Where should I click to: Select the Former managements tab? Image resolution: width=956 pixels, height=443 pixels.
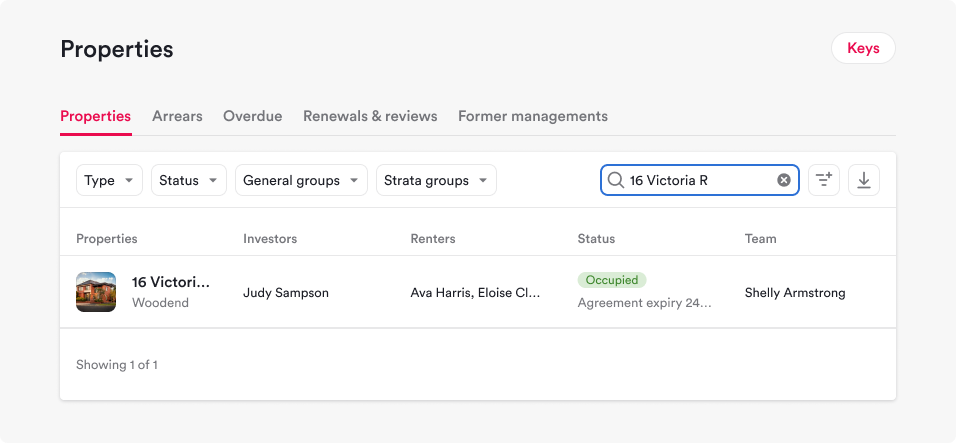[532, 116]
